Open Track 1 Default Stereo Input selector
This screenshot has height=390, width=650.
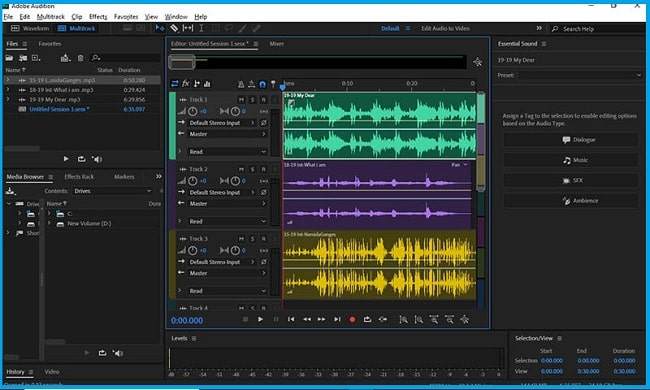[x=222, y=123]
